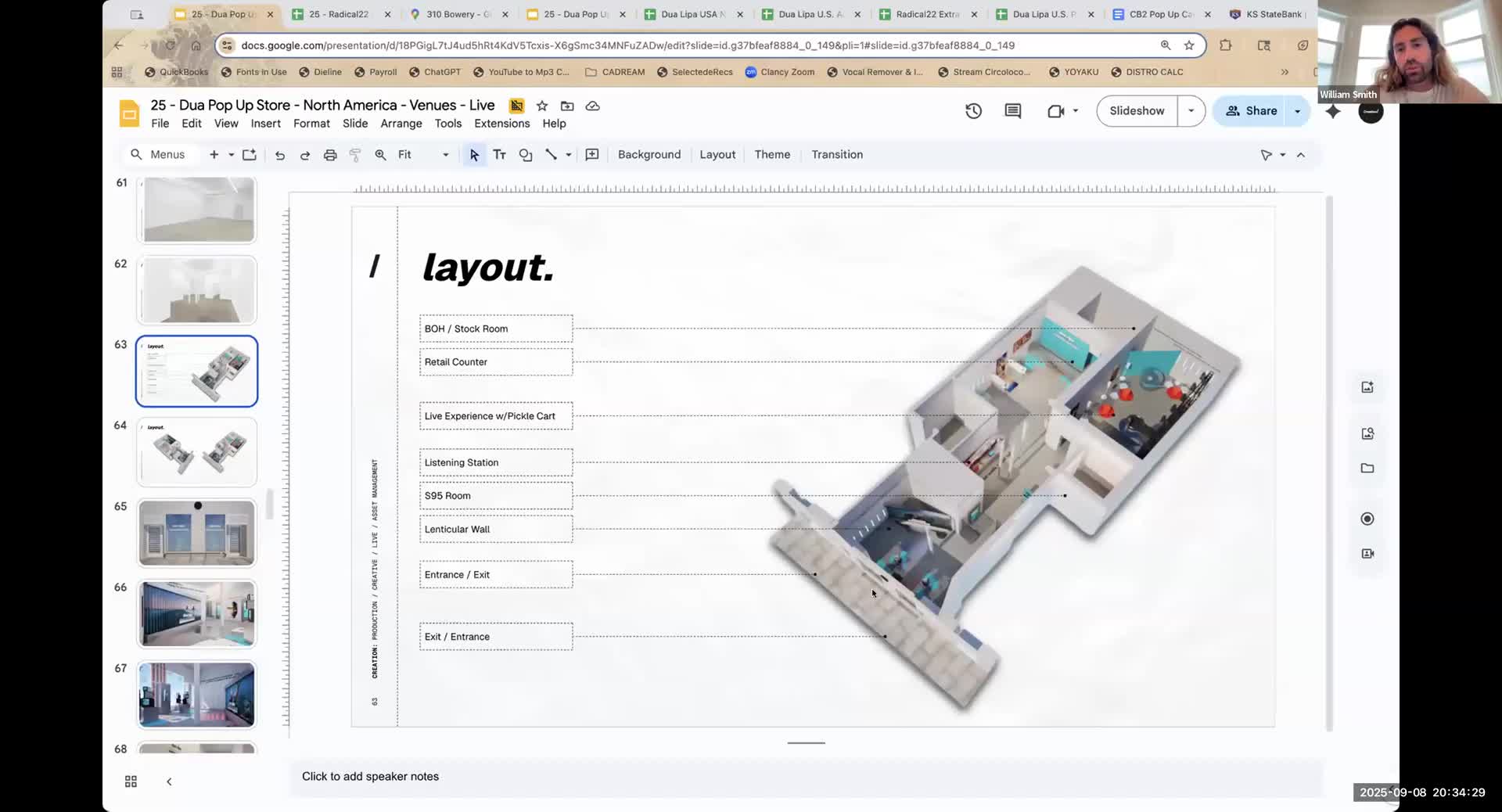Select slide 64 thumbnail

point(197,452)
